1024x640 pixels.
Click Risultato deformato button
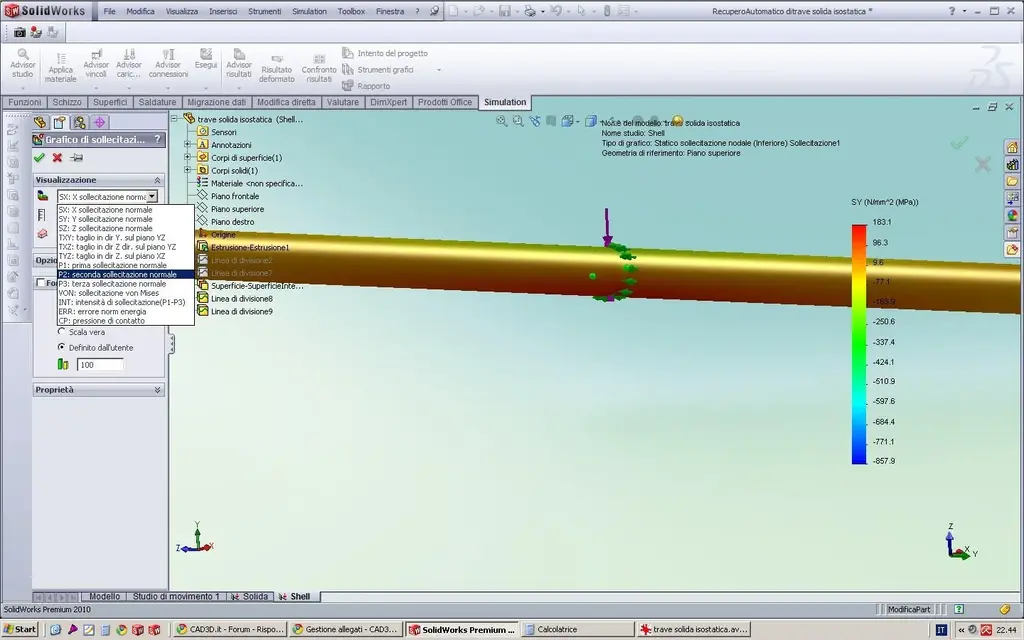277,68
